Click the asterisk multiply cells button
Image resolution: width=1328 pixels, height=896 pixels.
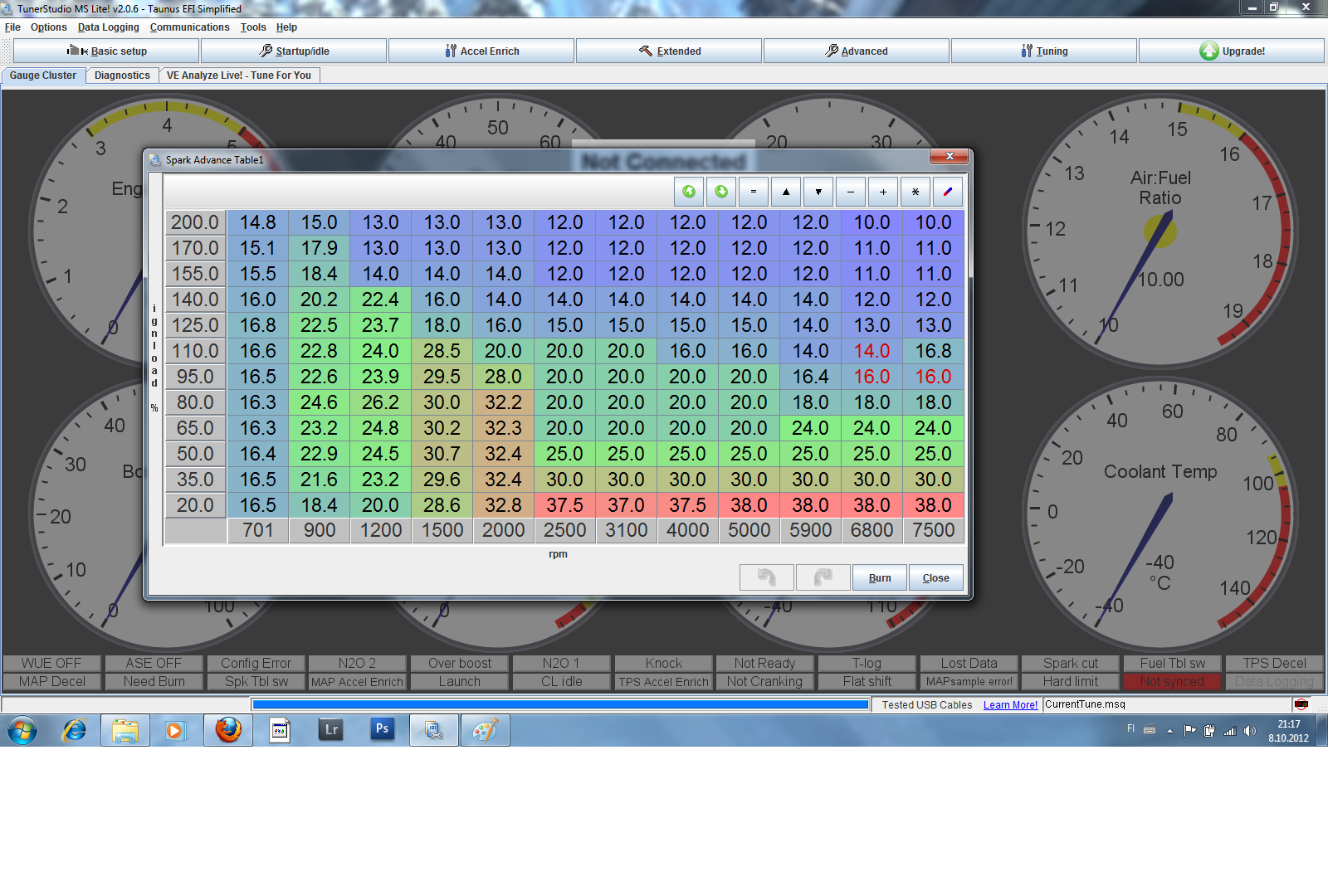(915, 192)
